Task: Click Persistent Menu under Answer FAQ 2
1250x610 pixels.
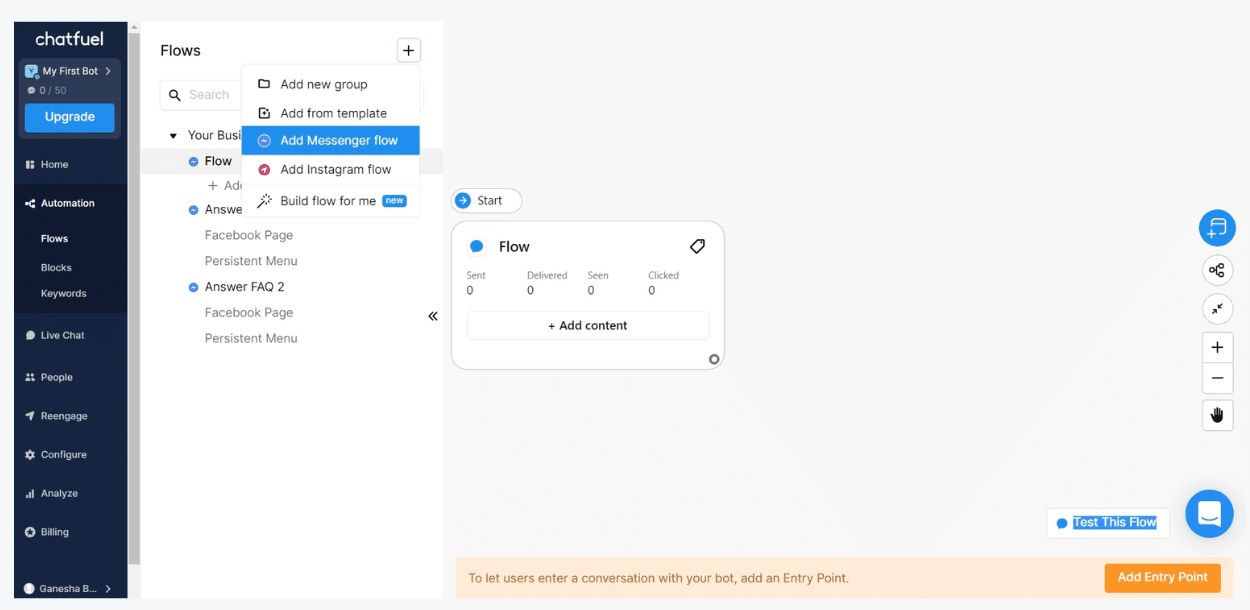Action: [251, 339]
